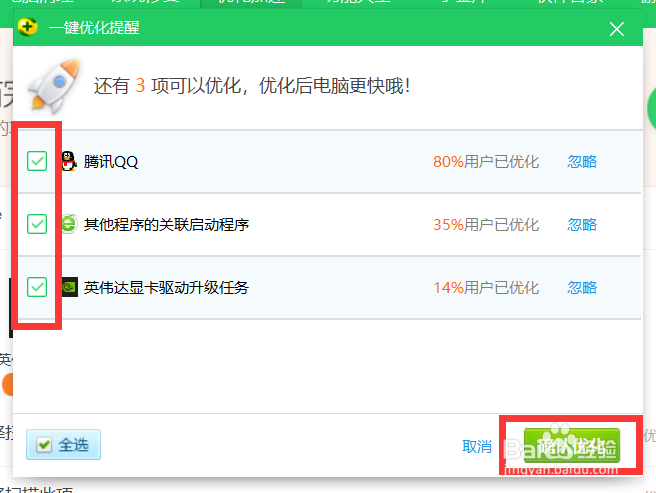Screen dimensions: 656x493
Task: Click the 35%用户已优化 text
Action: [486, 225]
